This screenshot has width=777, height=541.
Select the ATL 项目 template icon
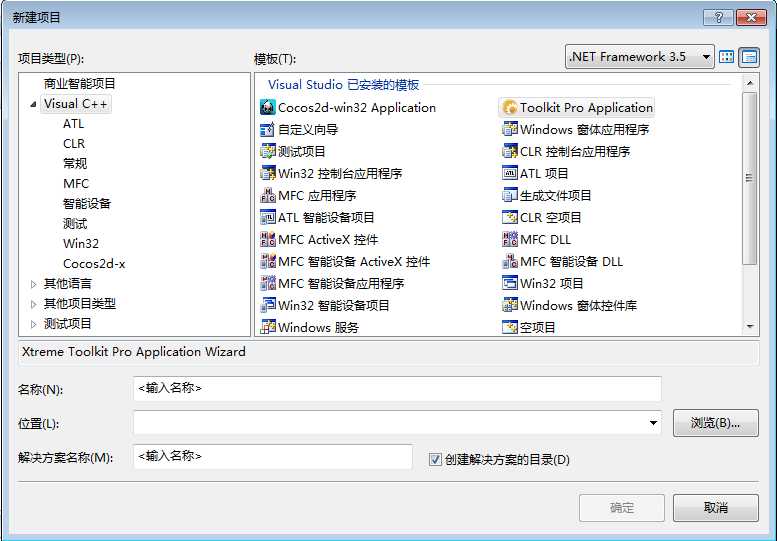click(x=509, y=173)
